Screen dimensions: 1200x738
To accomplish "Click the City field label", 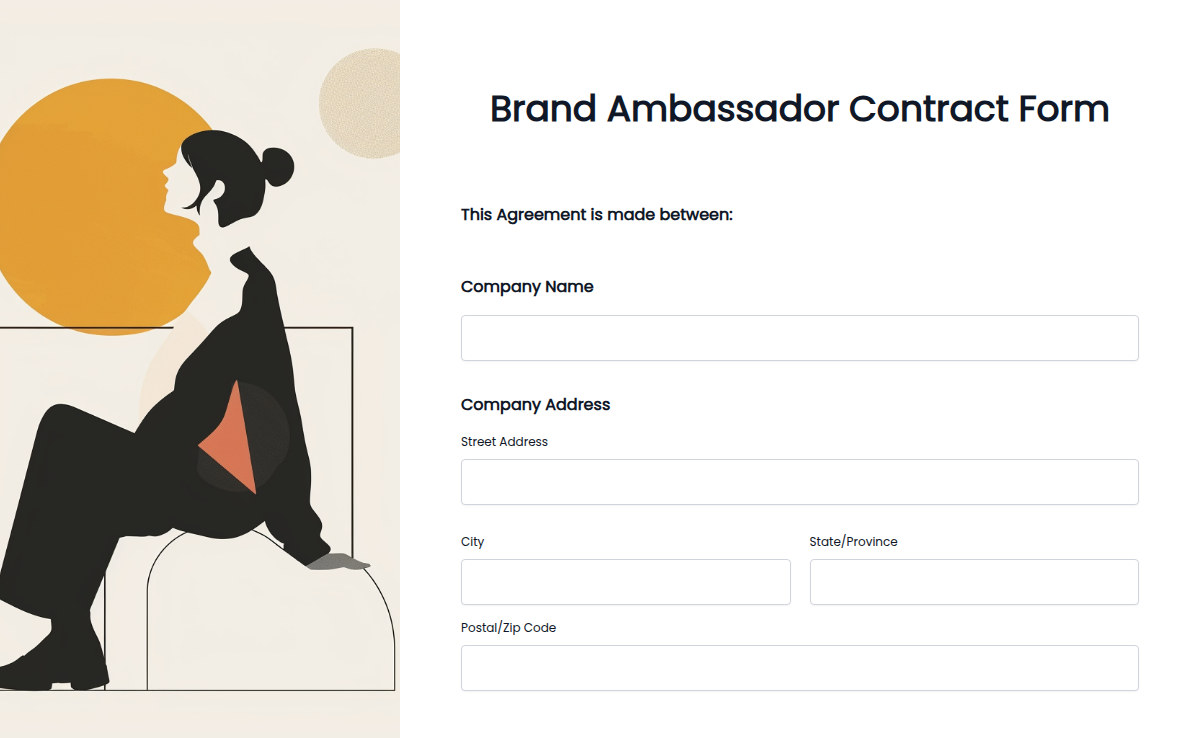I will pos(471,541).
